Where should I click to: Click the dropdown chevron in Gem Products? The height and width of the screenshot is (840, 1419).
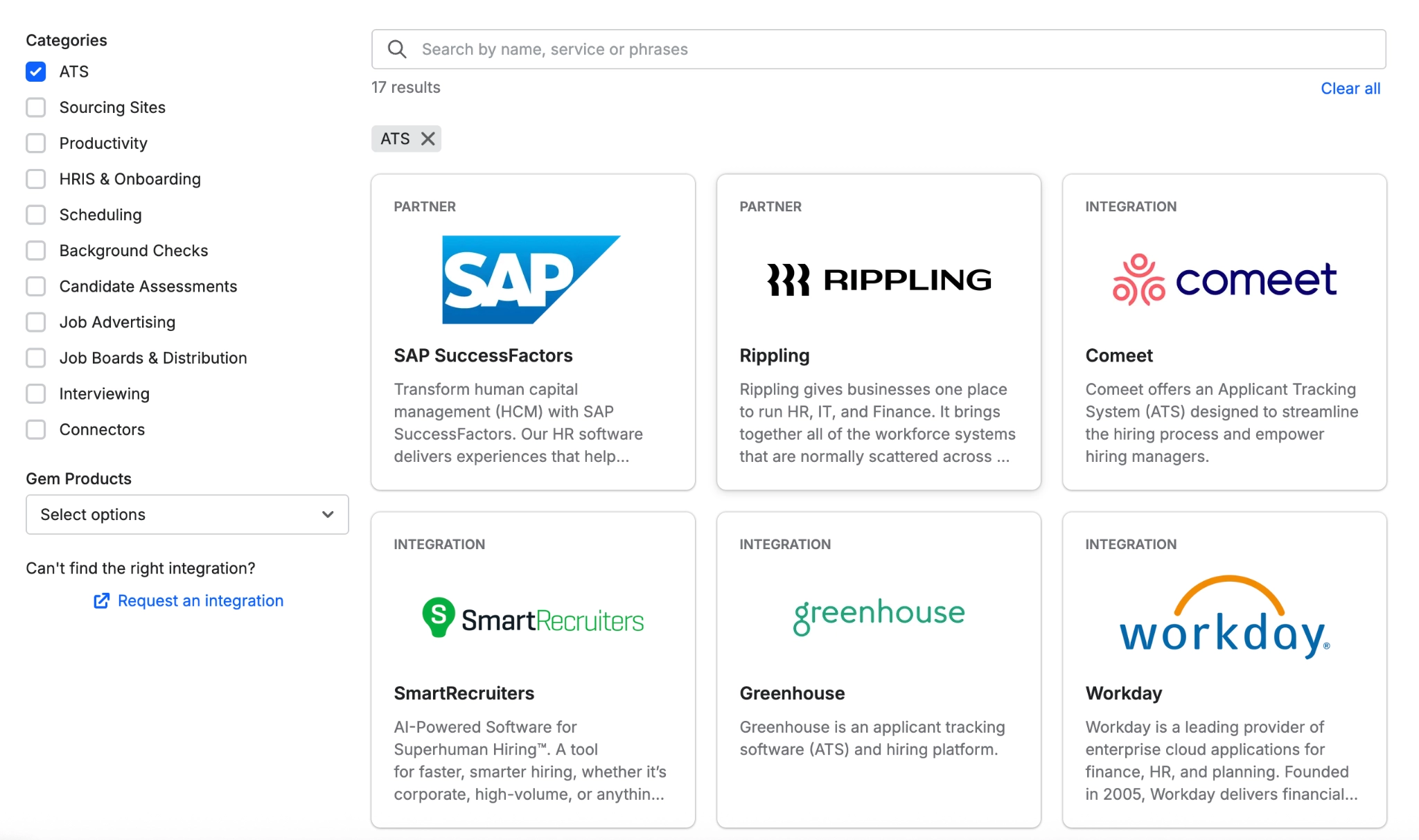328,515
